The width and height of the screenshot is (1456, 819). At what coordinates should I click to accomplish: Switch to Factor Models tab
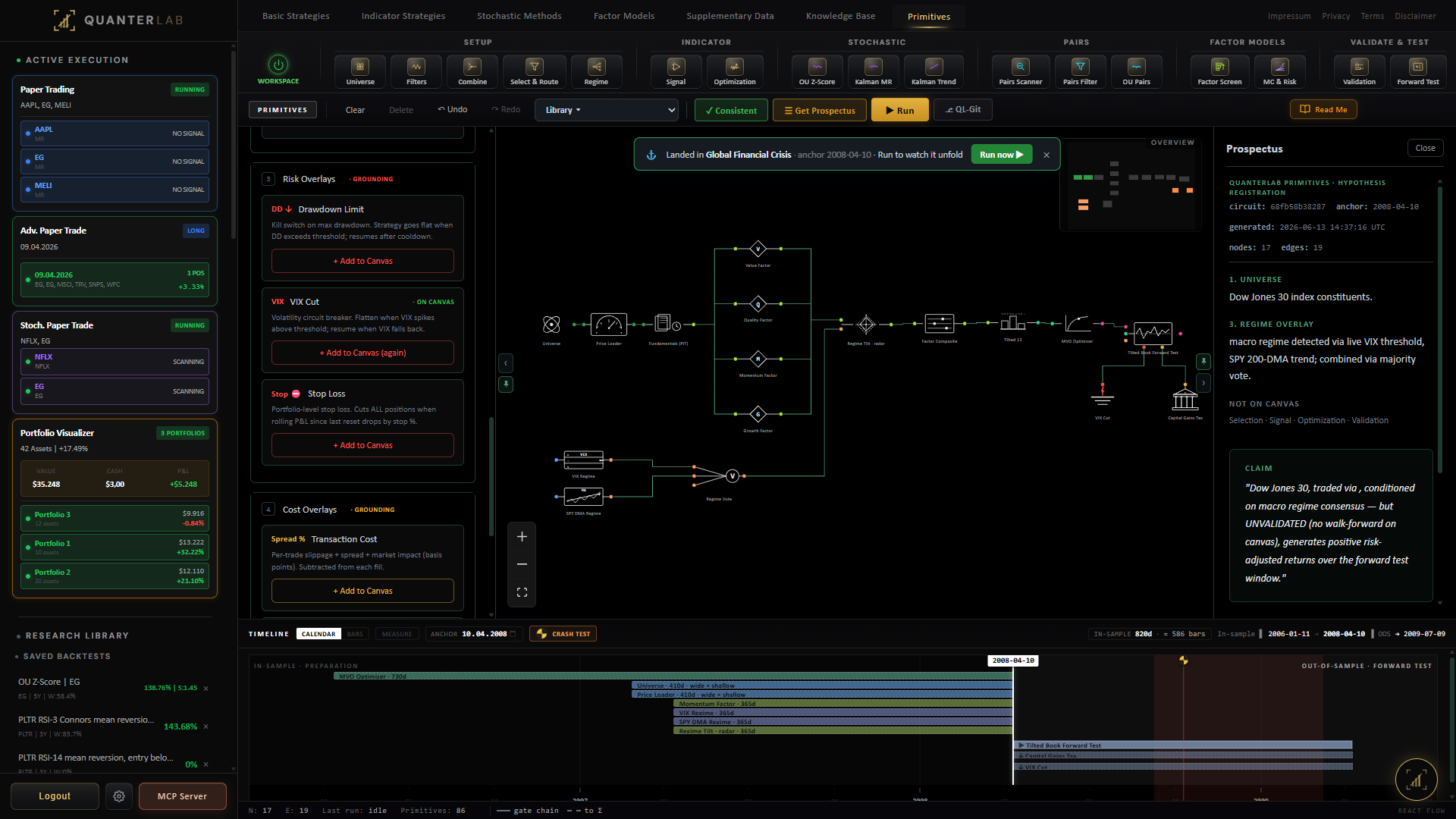(624, 16)
